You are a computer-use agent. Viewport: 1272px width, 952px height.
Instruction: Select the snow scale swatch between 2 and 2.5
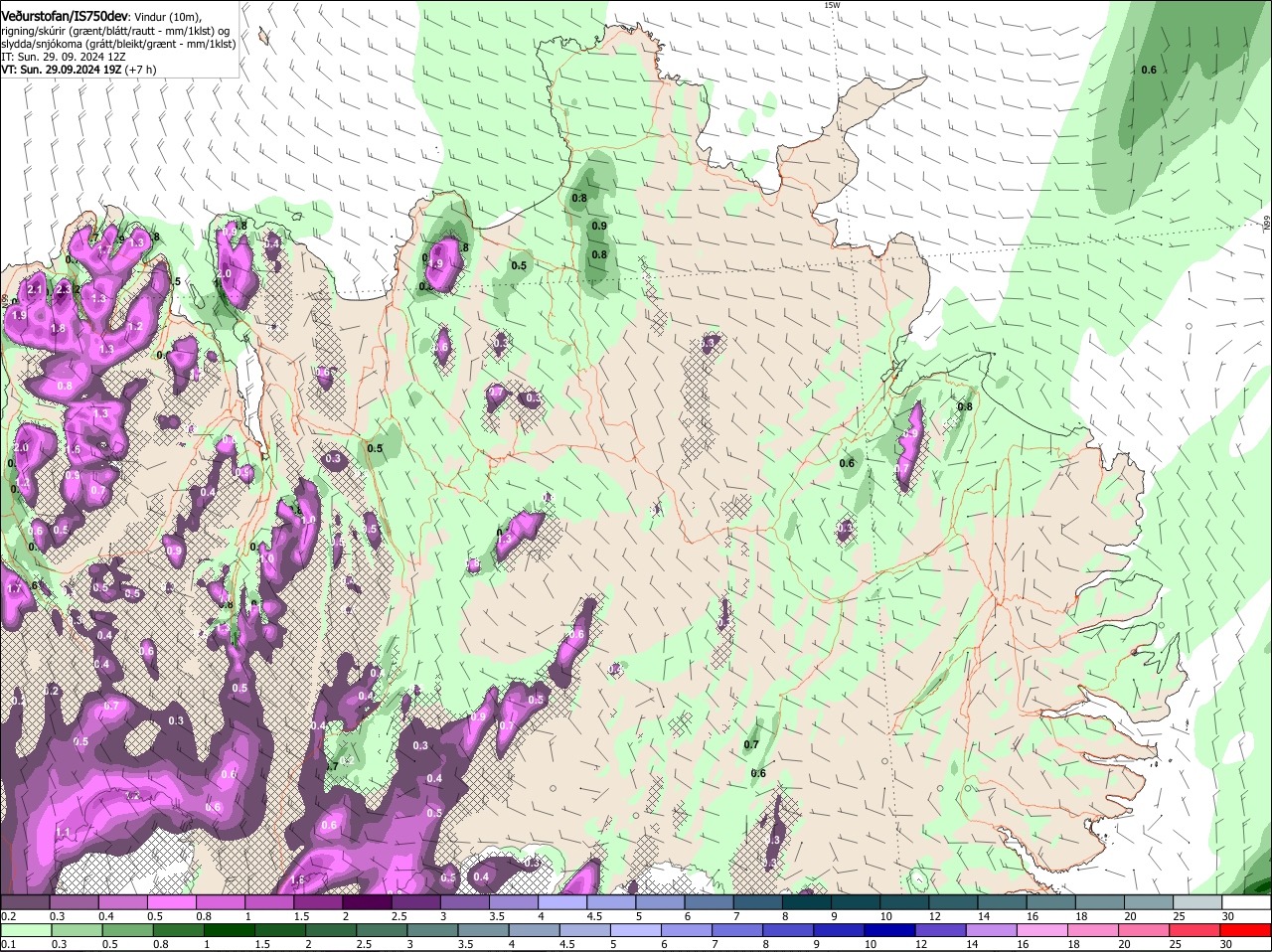click(367, 901)
